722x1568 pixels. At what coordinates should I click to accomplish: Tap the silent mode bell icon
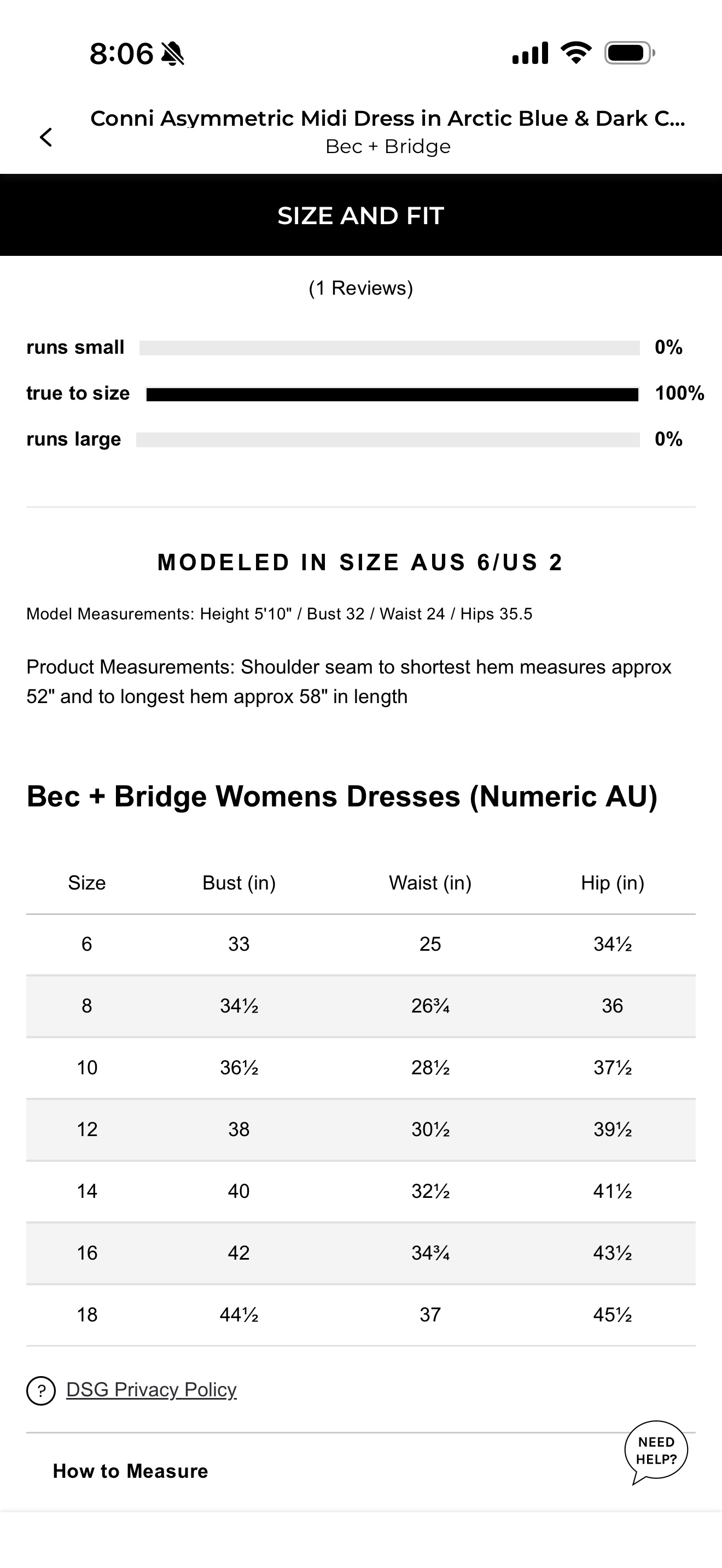click(x=173, y=54)
